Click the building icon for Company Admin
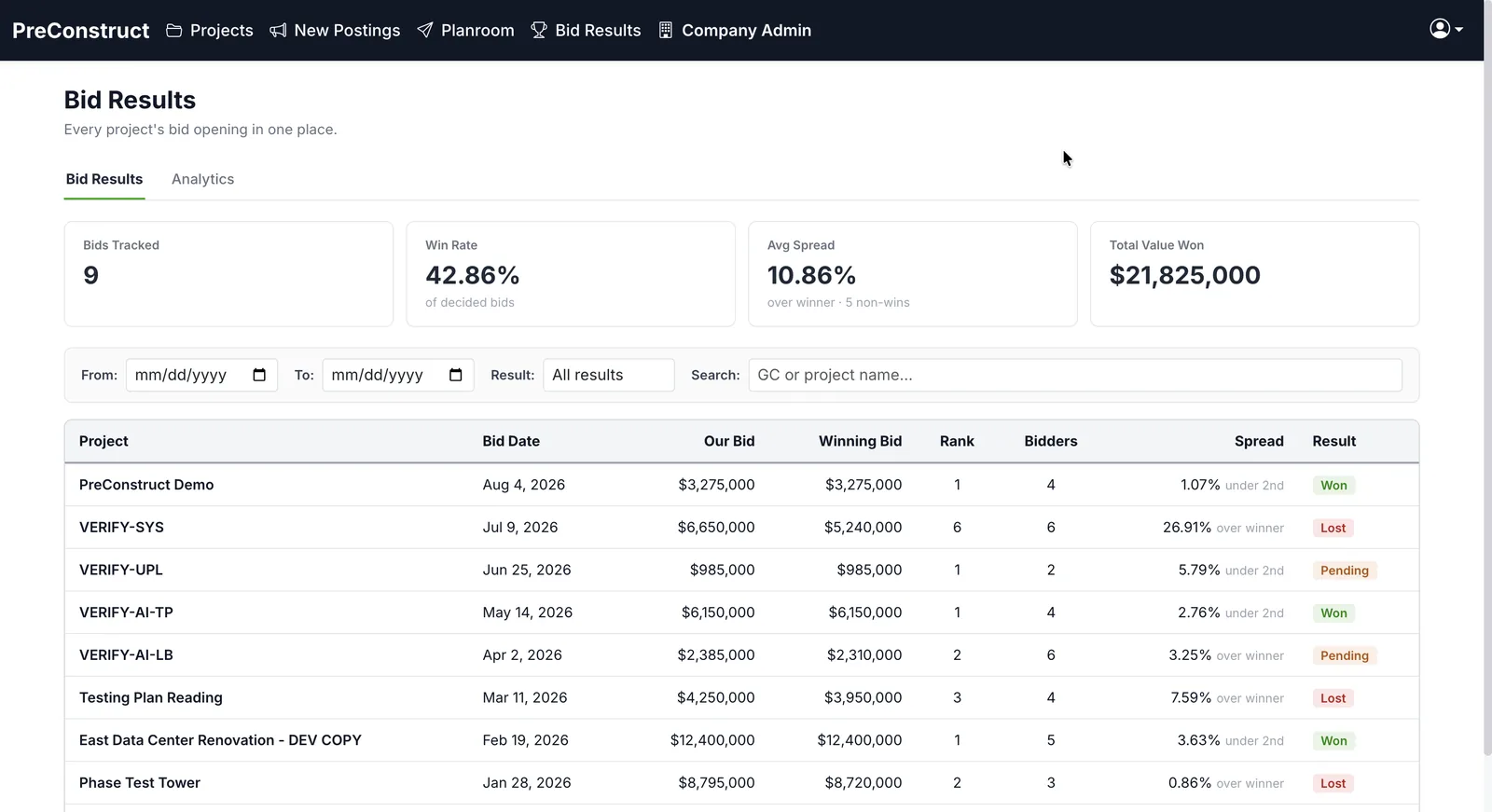This screenshot has height=812, width=1492. (x=666, y=31)
